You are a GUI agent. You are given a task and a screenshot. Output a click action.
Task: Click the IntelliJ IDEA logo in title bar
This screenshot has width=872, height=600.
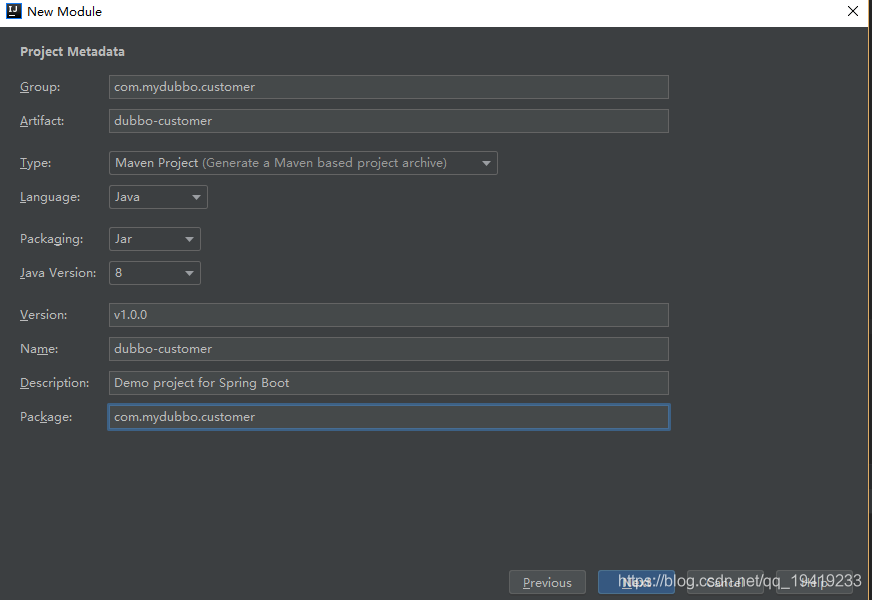tap(13, 11)
